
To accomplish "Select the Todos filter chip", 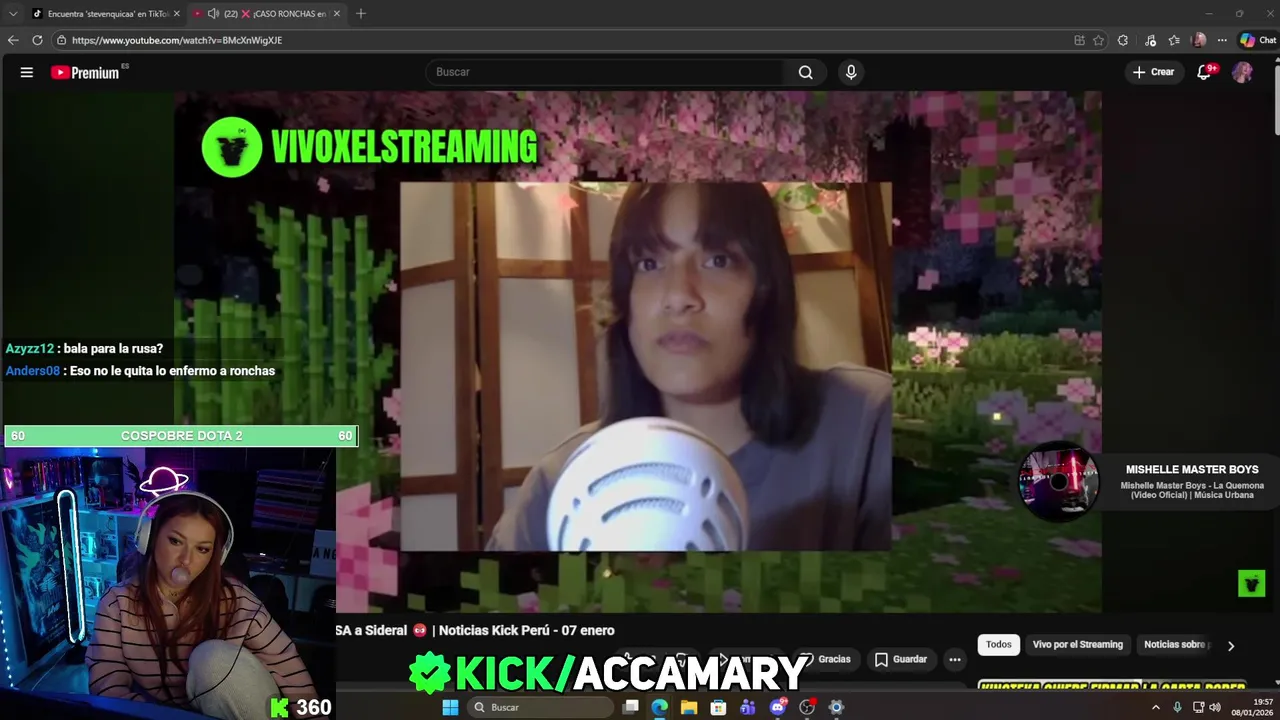I will point(999,645).
